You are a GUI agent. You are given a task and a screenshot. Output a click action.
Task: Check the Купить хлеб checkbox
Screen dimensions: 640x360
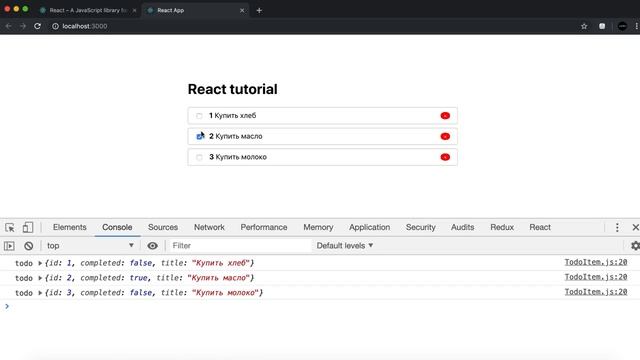click(199, 116)
